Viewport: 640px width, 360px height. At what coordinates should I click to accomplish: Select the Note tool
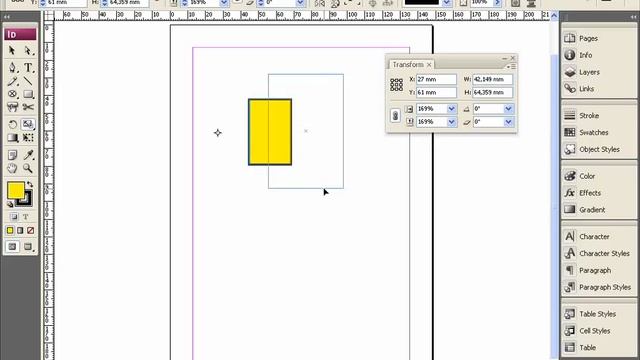(x=12, y=155)
